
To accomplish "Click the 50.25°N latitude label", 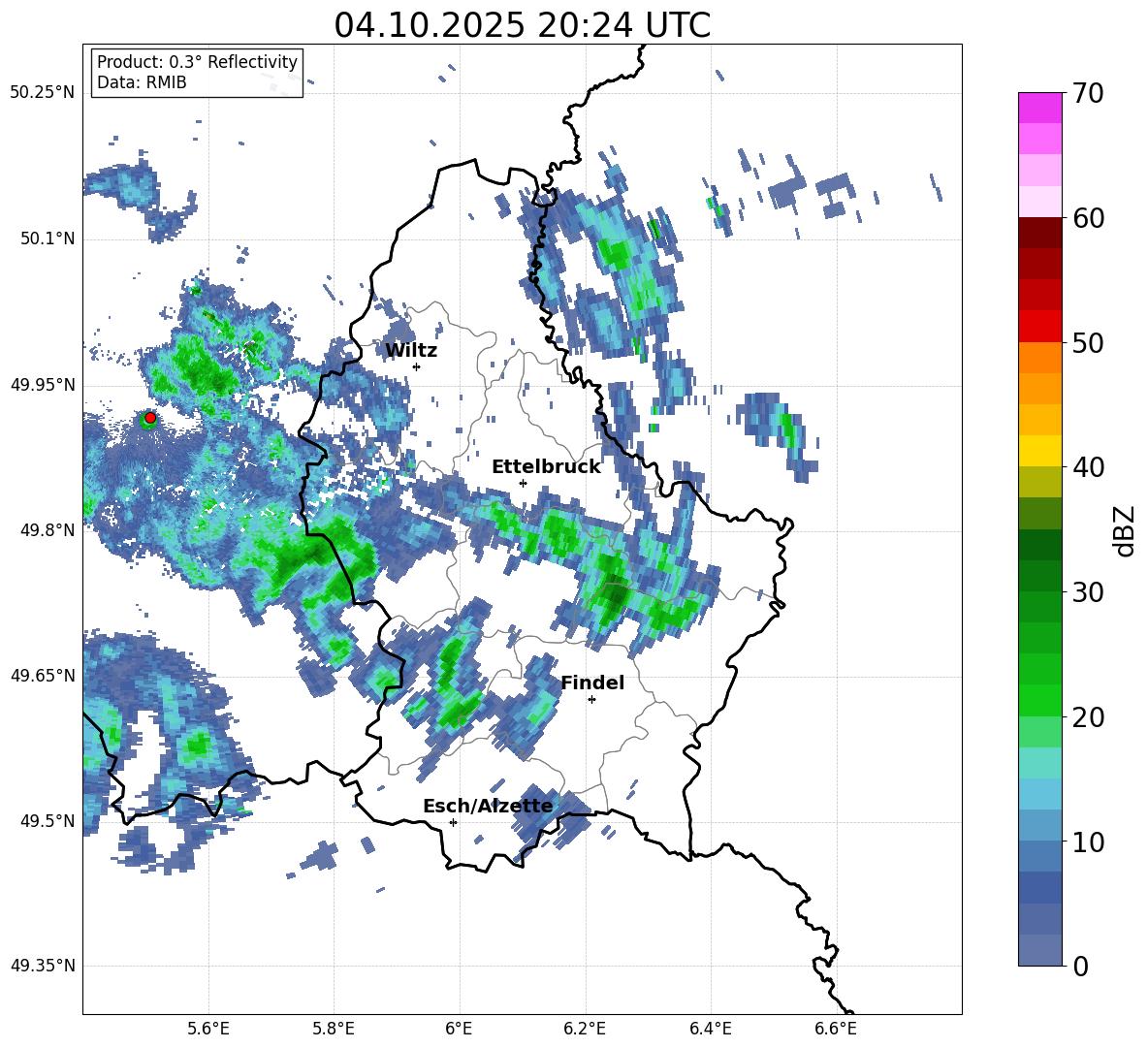I will tap(43, 93).
